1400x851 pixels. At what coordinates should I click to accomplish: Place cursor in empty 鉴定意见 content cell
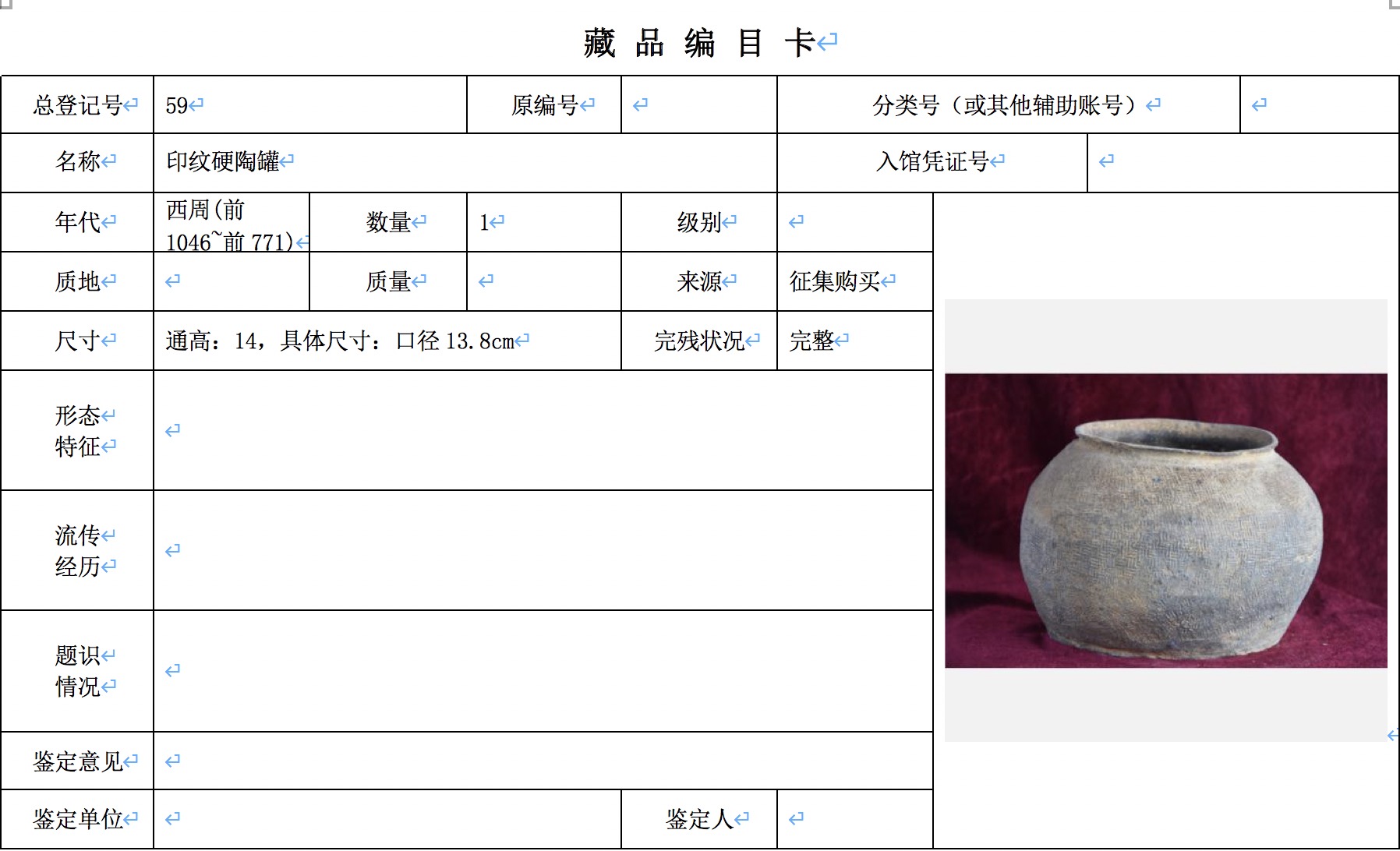pyautogui.click(x=543, y=761)
